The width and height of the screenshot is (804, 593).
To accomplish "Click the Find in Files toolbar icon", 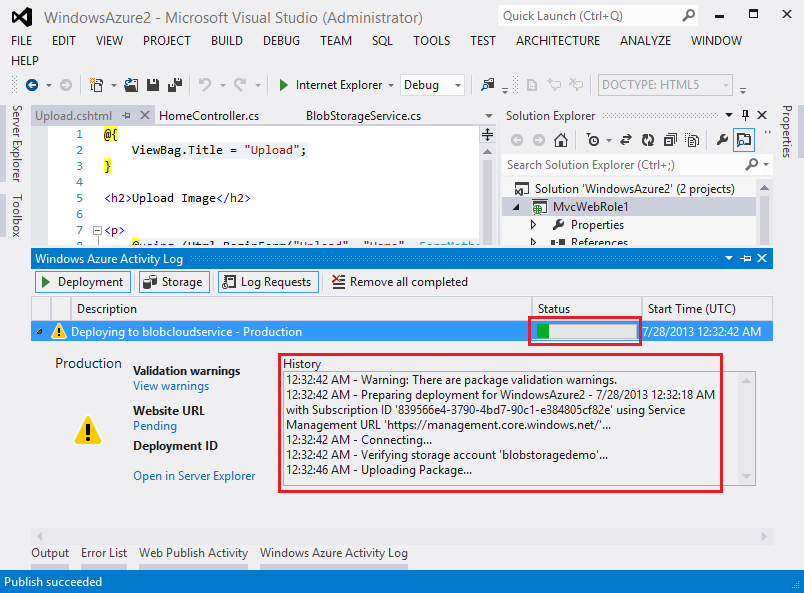I will [x=487, y=85].
